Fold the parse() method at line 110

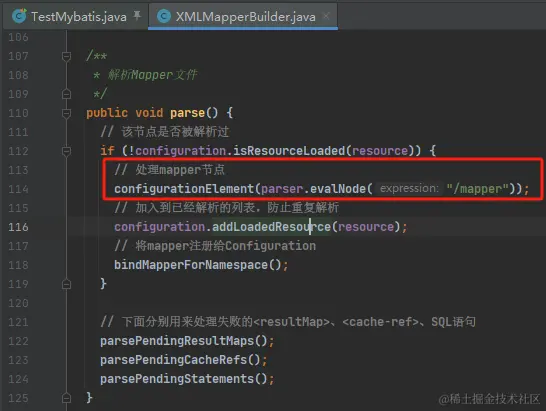click(x=67, y=113)
